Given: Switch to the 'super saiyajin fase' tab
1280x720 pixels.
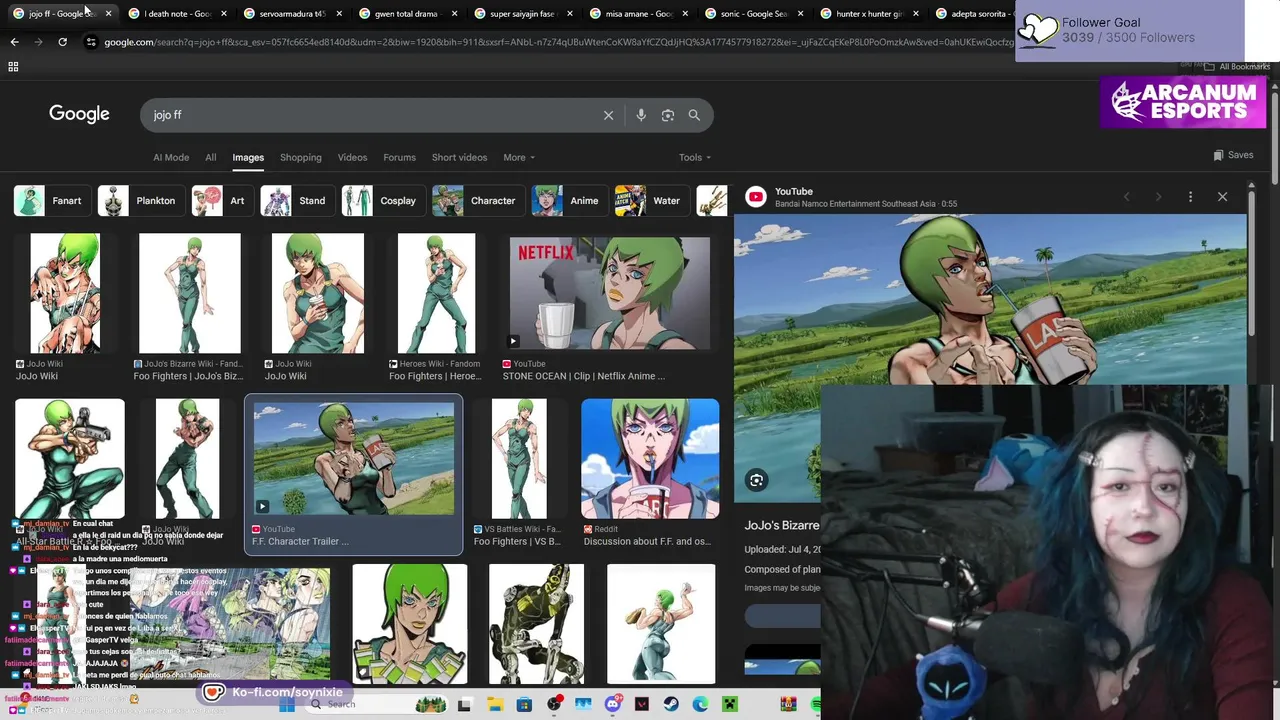Looking at the screenshot, I should tap(521, 14).
